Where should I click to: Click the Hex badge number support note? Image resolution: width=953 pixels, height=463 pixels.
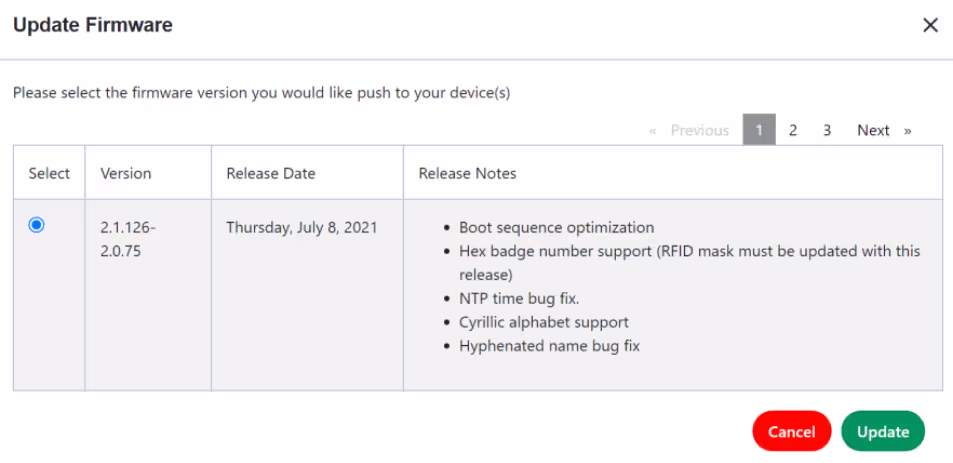690,263
